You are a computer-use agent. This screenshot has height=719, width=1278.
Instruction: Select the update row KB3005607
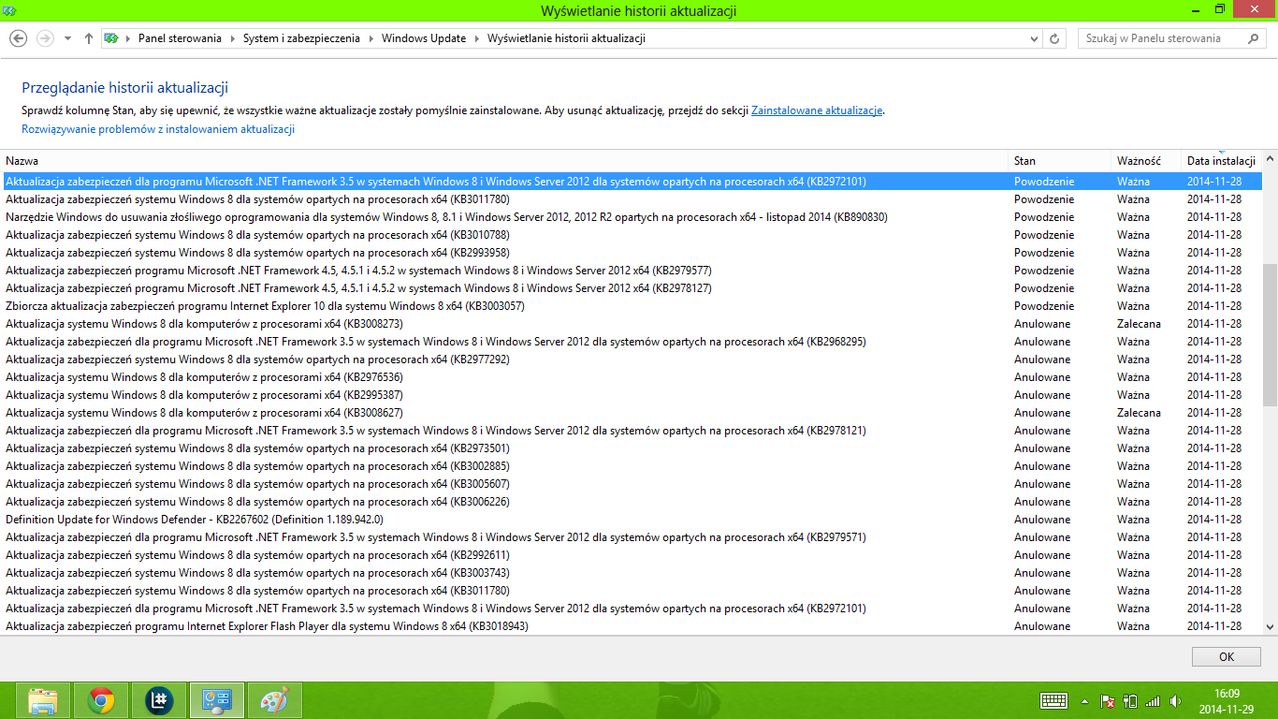click(631, 484)
